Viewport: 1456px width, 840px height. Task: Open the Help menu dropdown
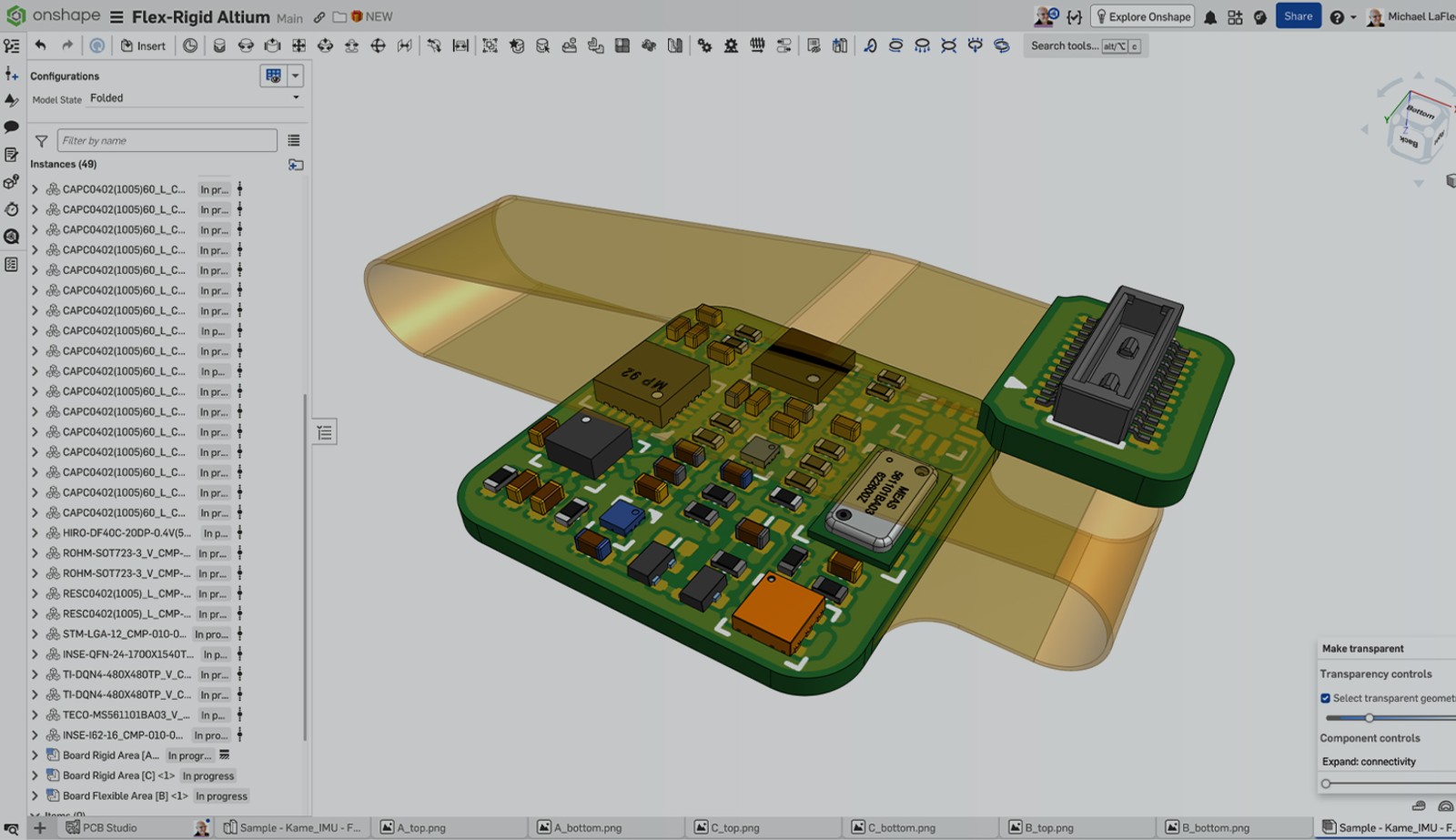click(x=1342, y=17)
